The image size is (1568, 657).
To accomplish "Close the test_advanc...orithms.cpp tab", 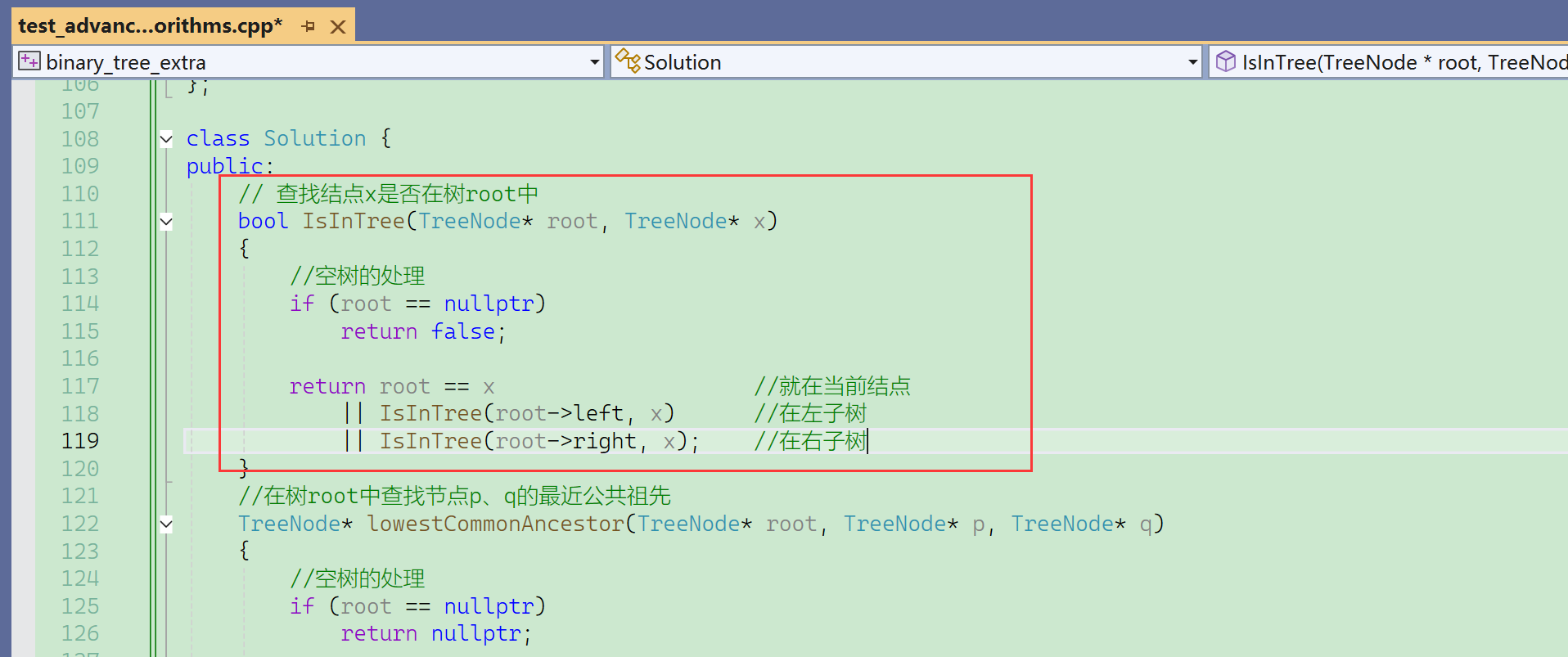I will [x=337, y=27].
